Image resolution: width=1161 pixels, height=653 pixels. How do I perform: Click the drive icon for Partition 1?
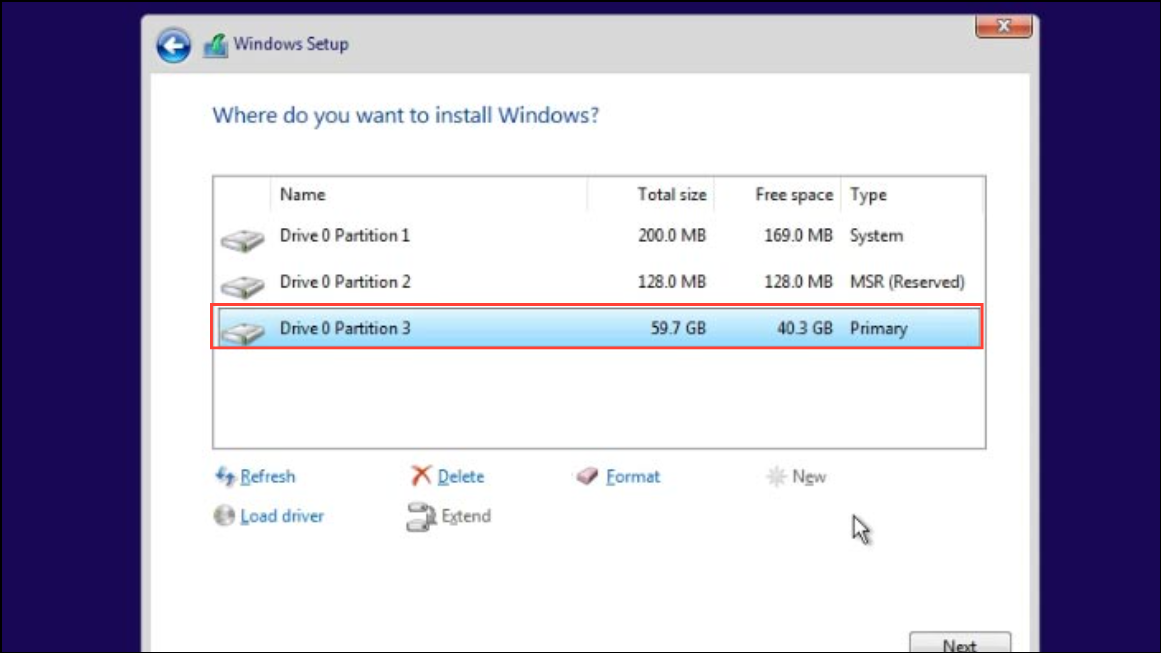[242, 240]
